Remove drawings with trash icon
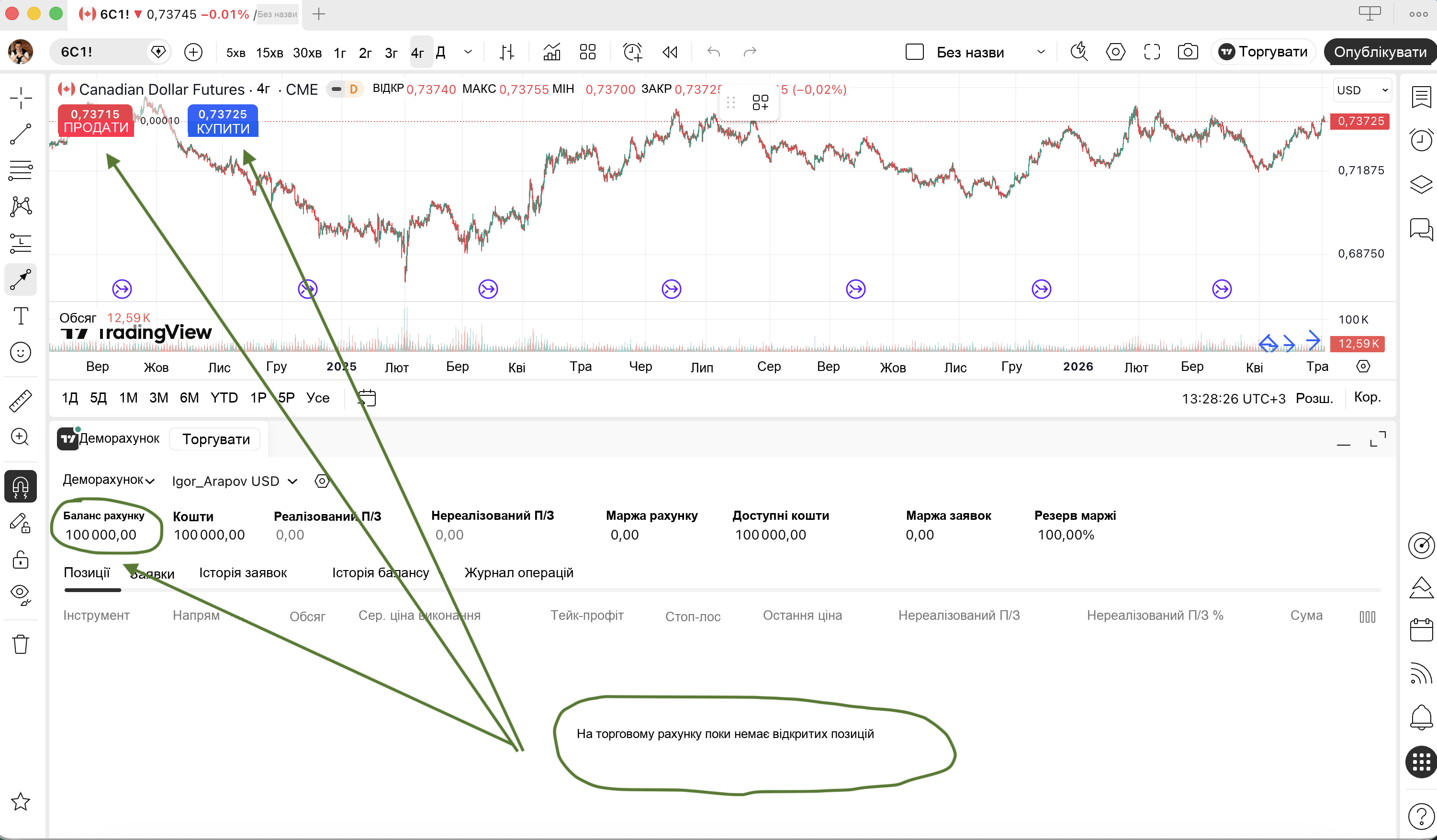The image size is (1437, 840). pyautogui.click(x=21, y=644)
